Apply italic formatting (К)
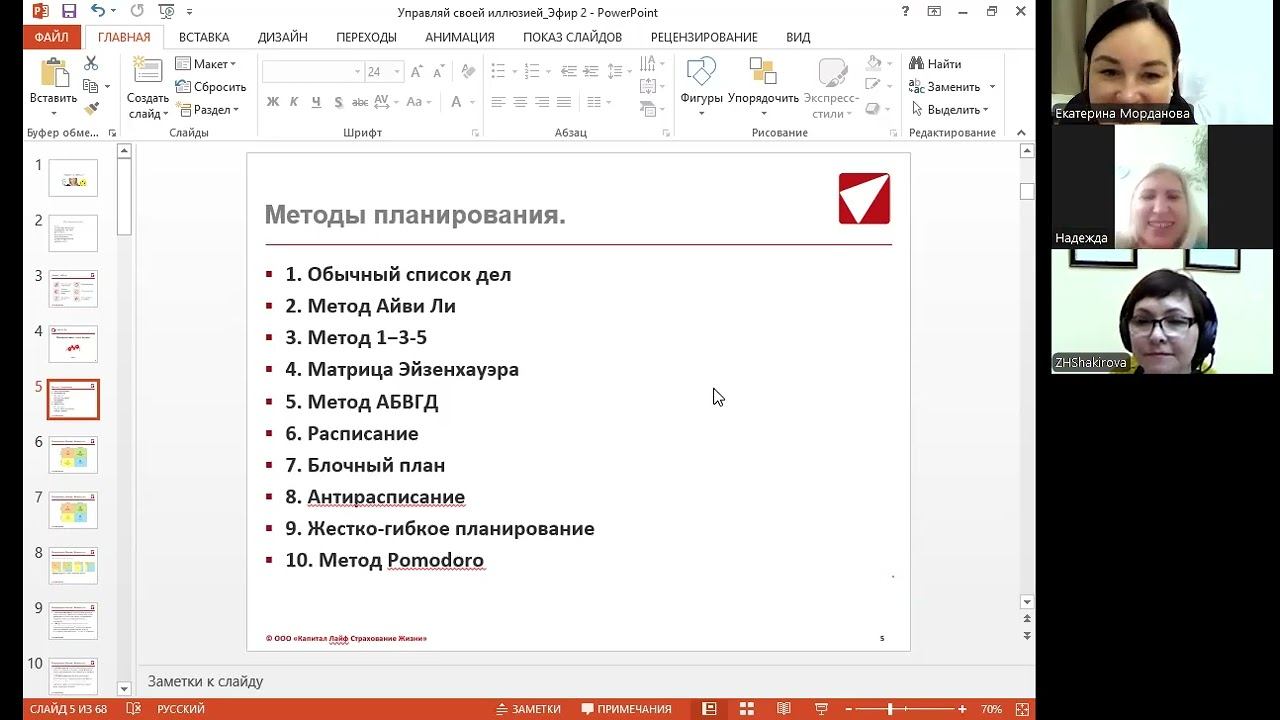 pyautogui.click(x=294, y=102)
